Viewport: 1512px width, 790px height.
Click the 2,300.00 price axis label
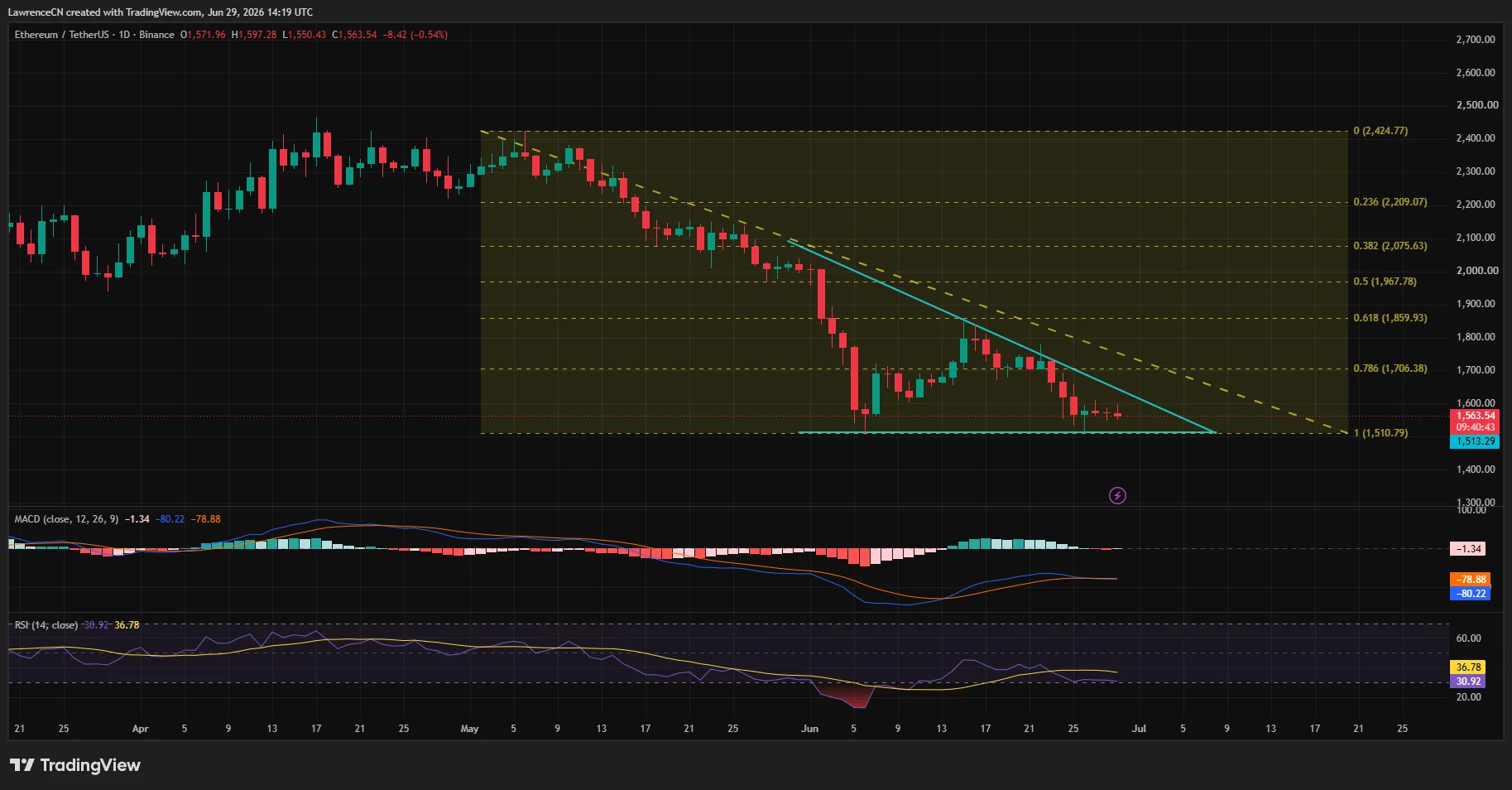(x=1476, y=171)
